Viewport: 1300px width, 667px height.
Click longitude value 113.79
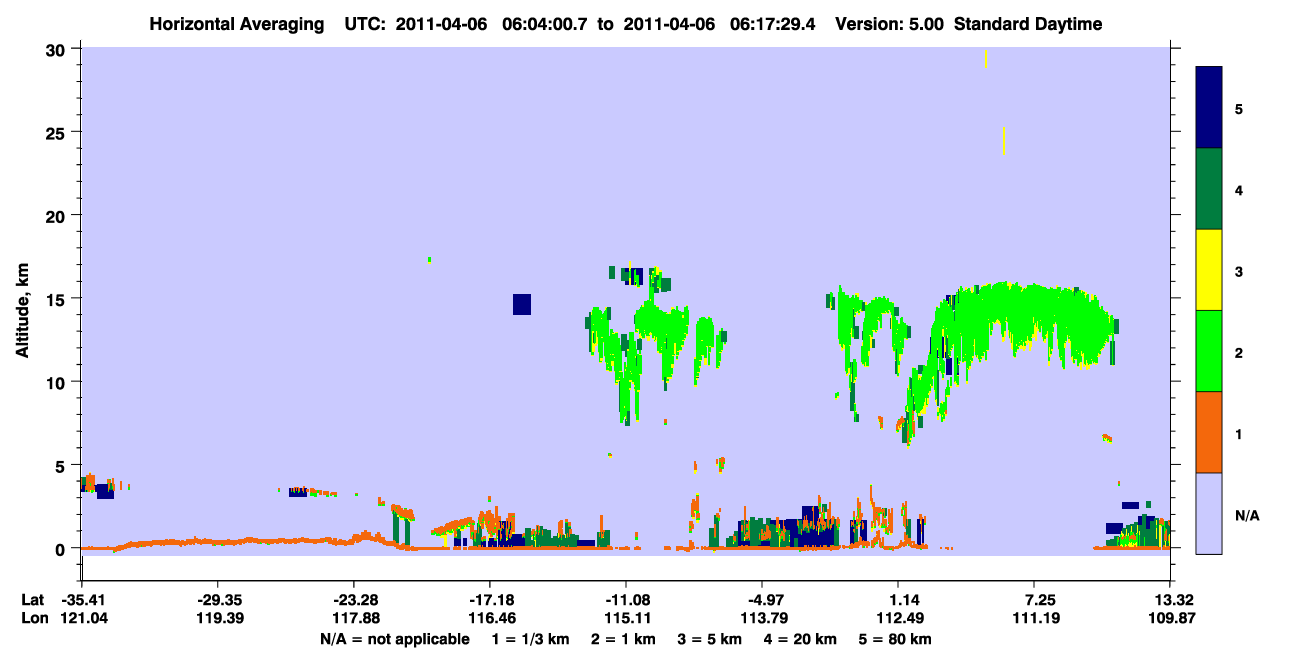(x=763, y=619)
